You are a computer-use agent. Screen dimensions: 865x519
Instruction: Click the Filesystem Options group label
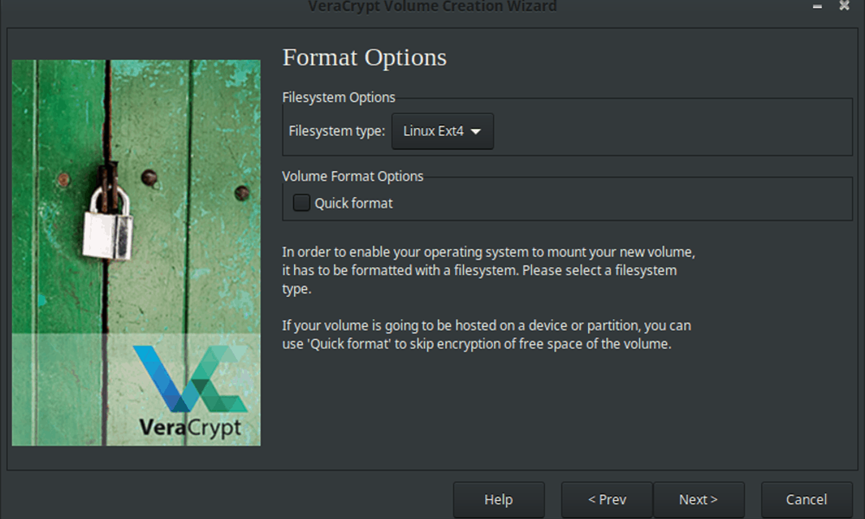[x=339, y=98]
